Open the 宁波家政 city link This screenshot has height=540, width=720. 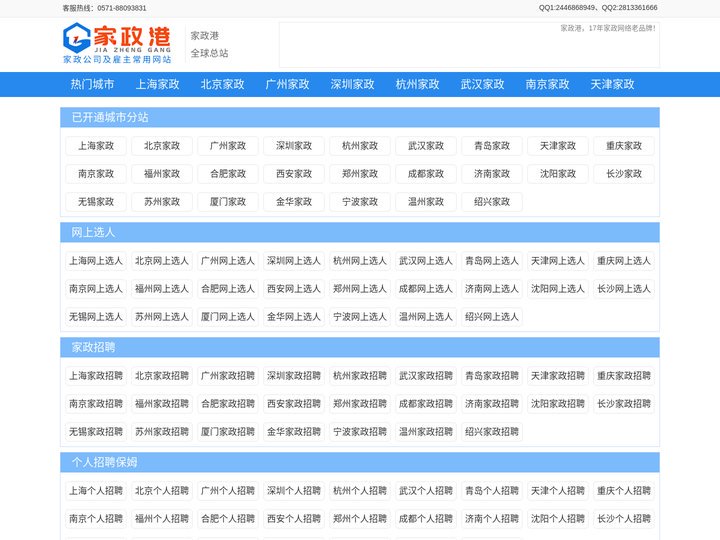coord(360,202)
